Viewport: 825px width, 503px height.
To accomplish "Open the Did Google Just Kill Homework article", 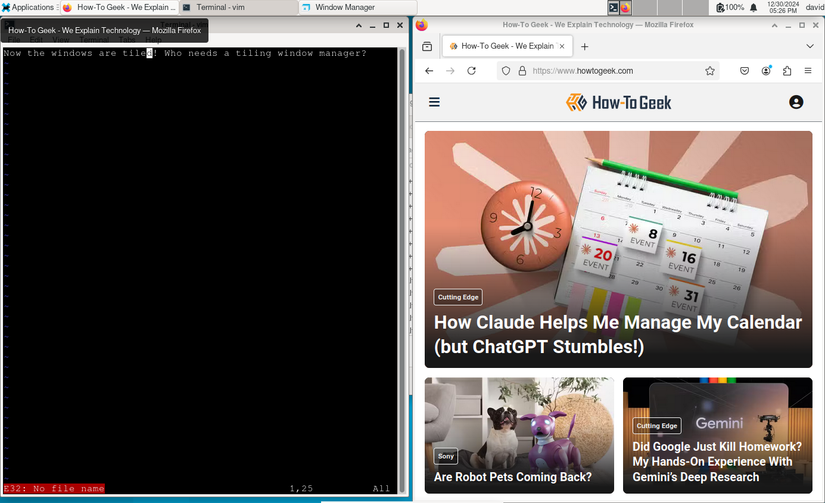I will click(x=717, y=461).
